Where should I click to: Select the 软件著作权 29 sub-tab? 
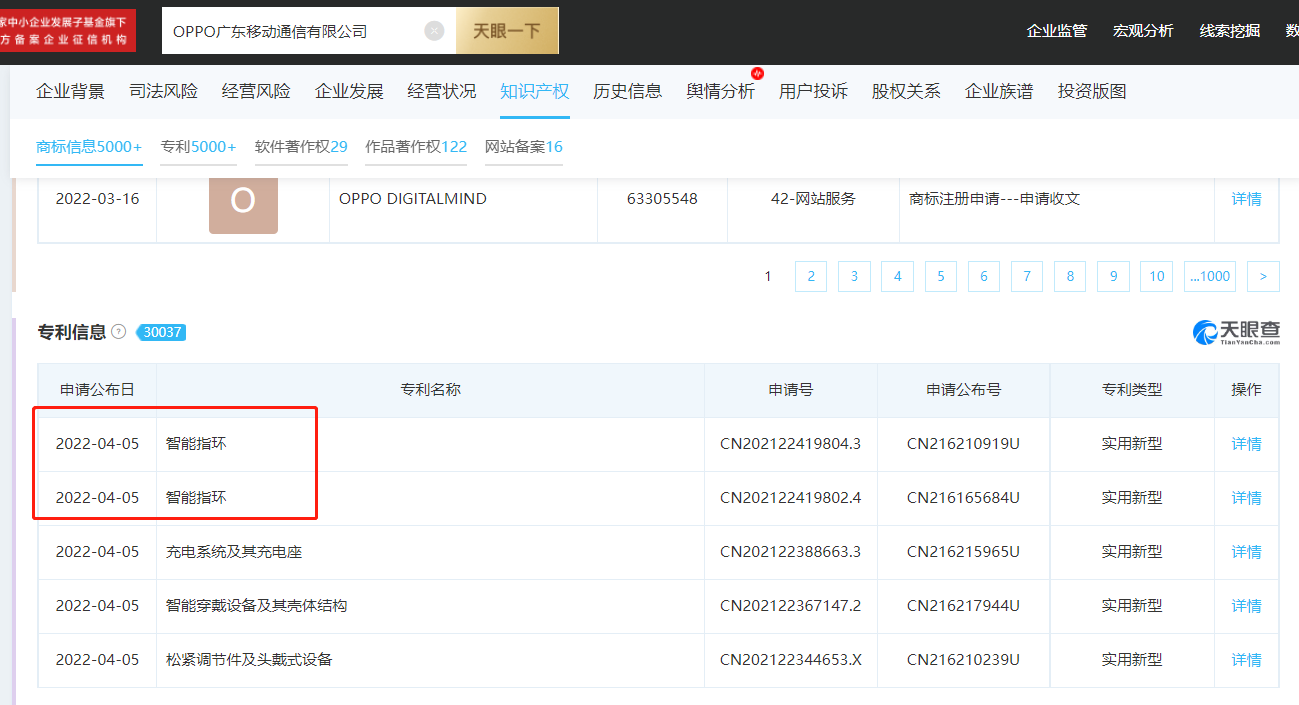tap(301, 147)
